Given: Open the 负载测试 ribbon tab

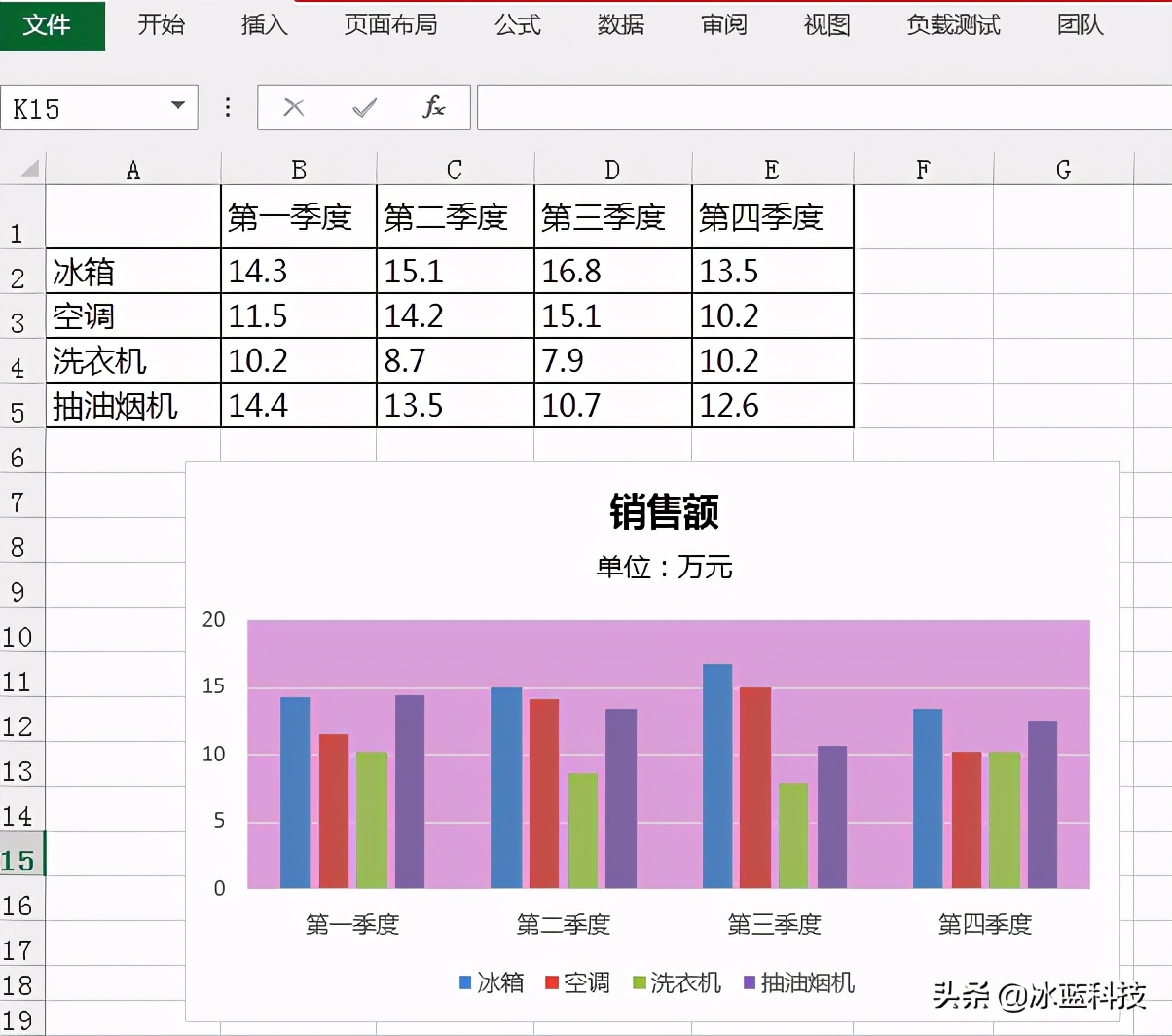Looking at the screenshot, I should pos(953,24).
